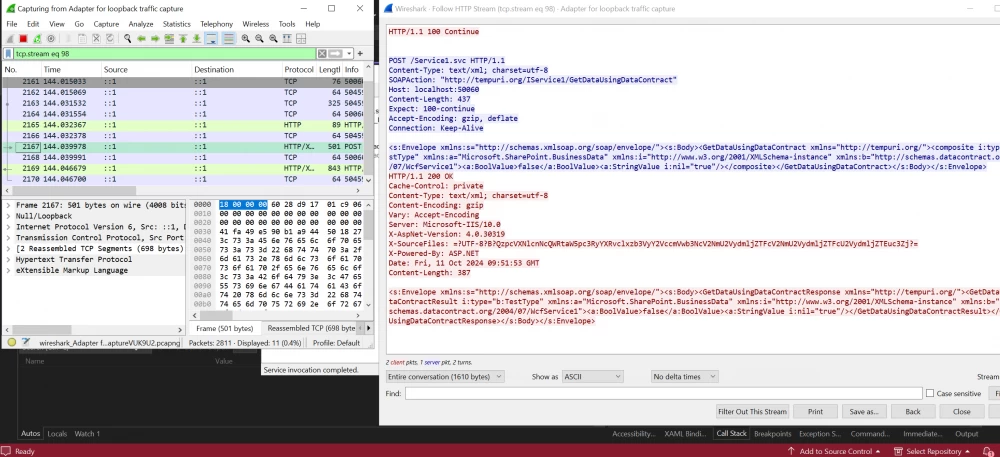Click the close capture file toolbar icon

(96, 39)
